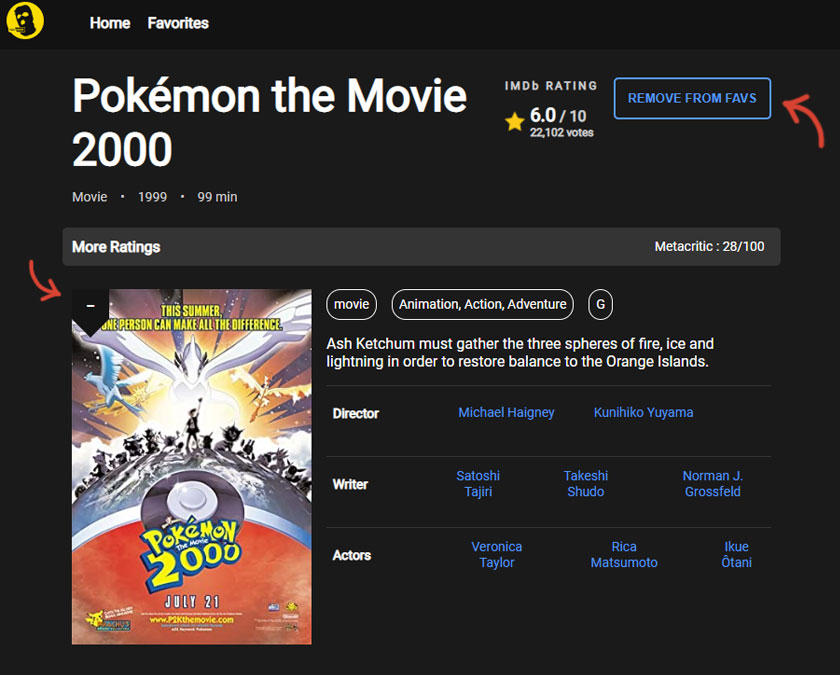Open the Home menu item

pos(109,23)
